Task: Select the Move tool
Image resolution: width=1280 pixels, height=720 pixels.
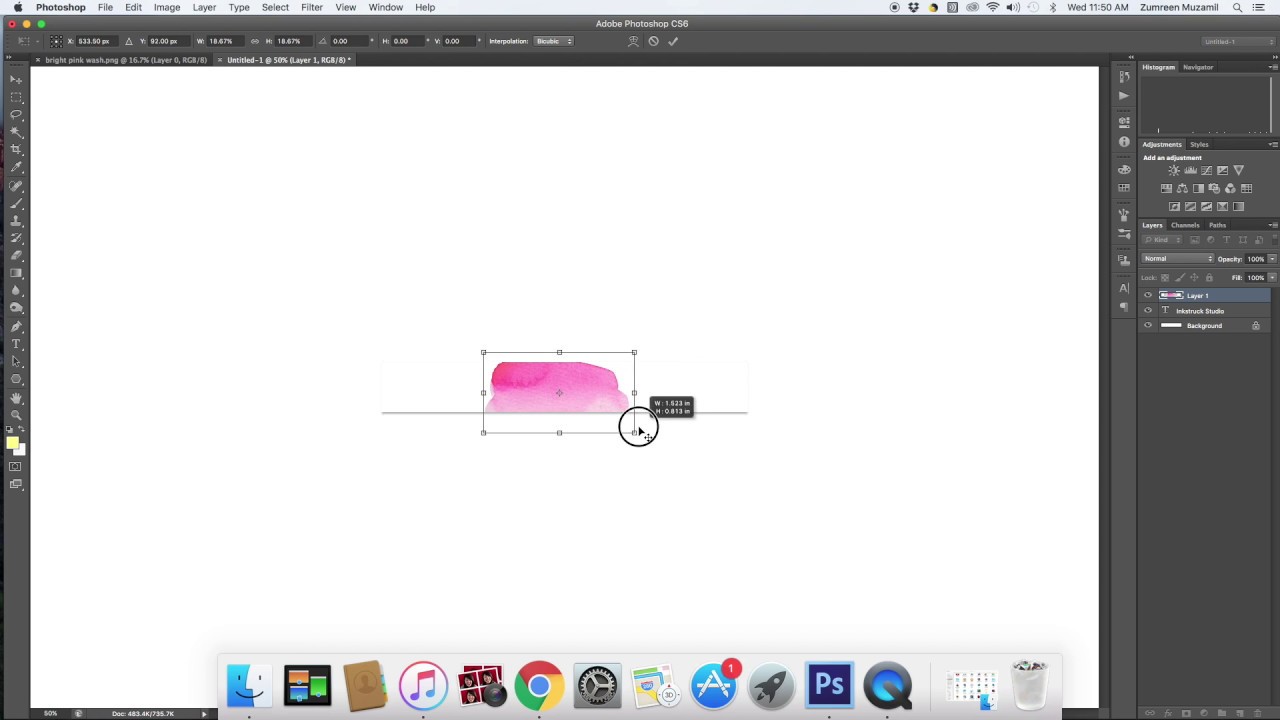Action: click(x=16, y=79)
